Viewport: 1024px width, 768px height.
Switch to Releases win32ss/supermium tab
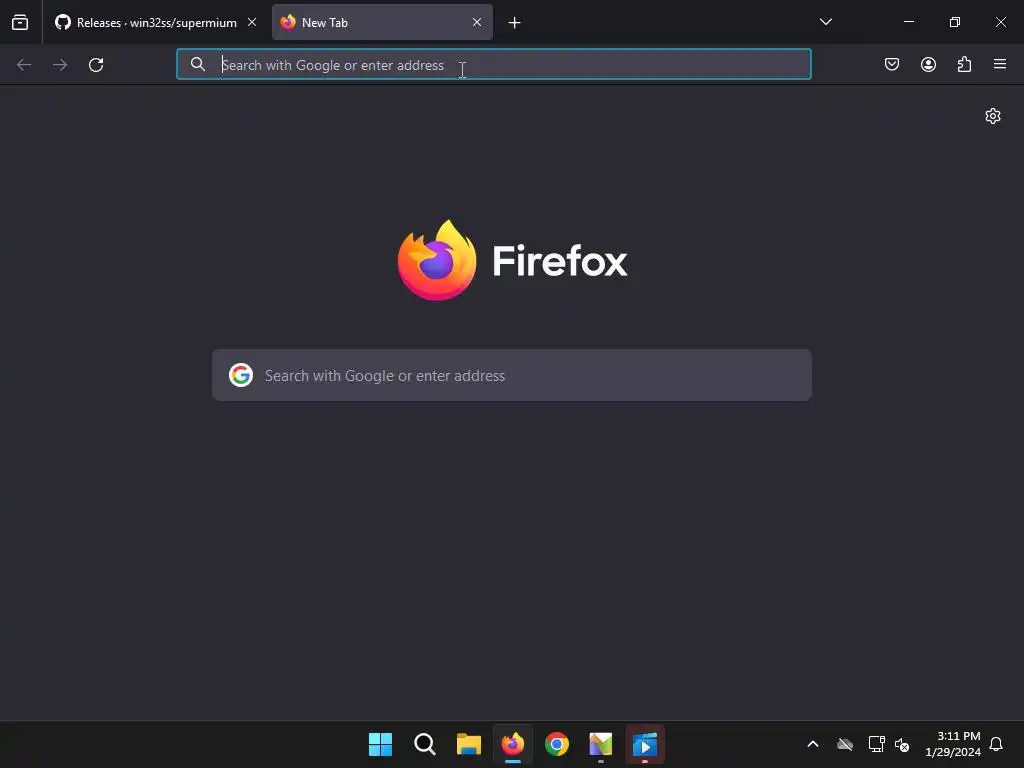155,22
